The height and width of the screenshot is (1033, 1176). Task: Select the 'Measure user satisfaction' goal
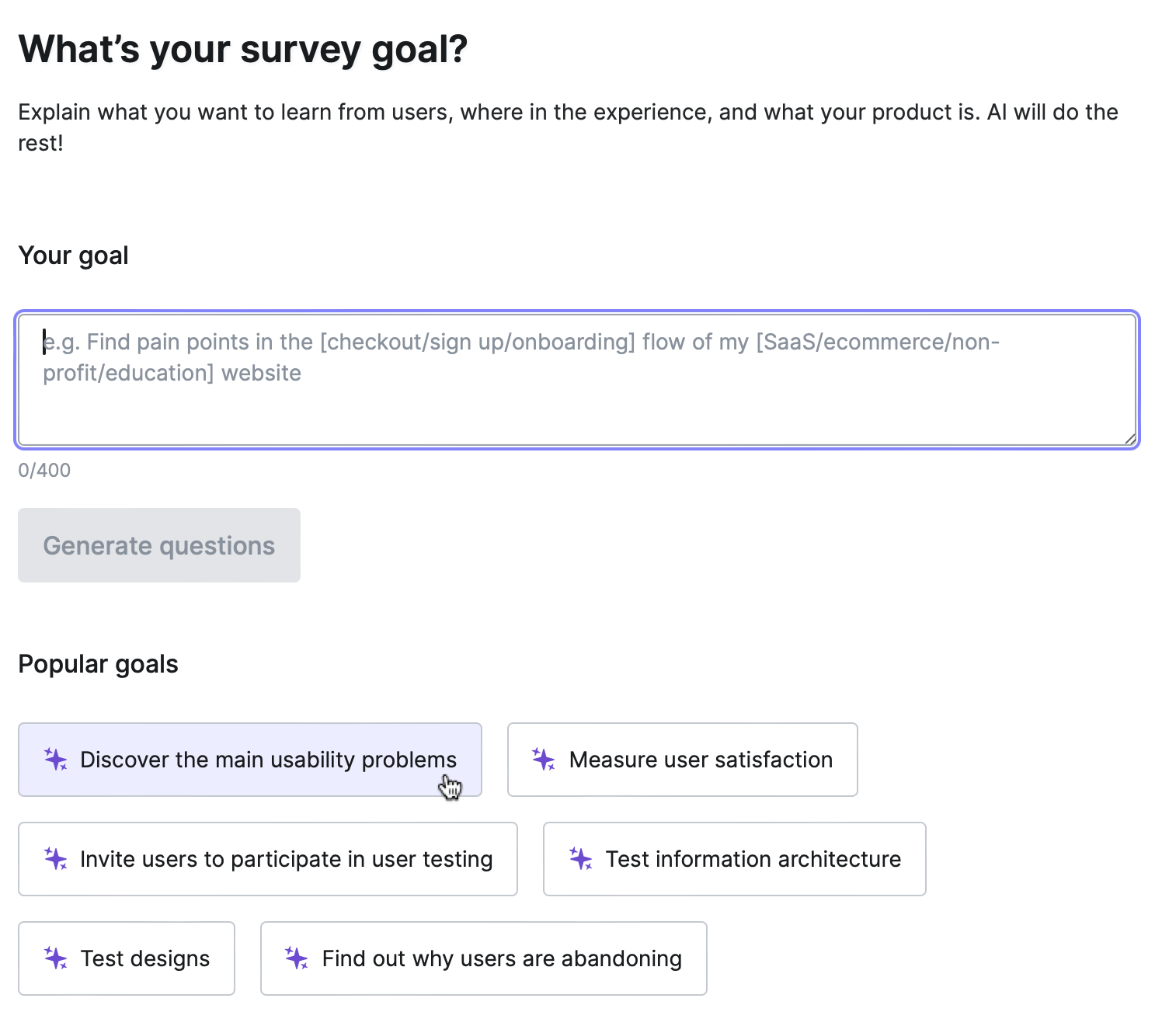682,760
